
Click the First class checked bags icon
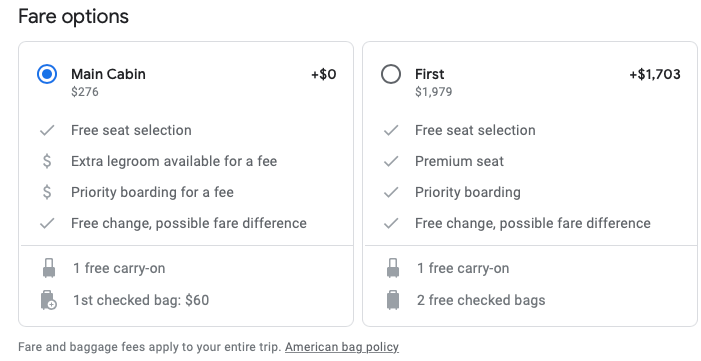tap(393, 300)
